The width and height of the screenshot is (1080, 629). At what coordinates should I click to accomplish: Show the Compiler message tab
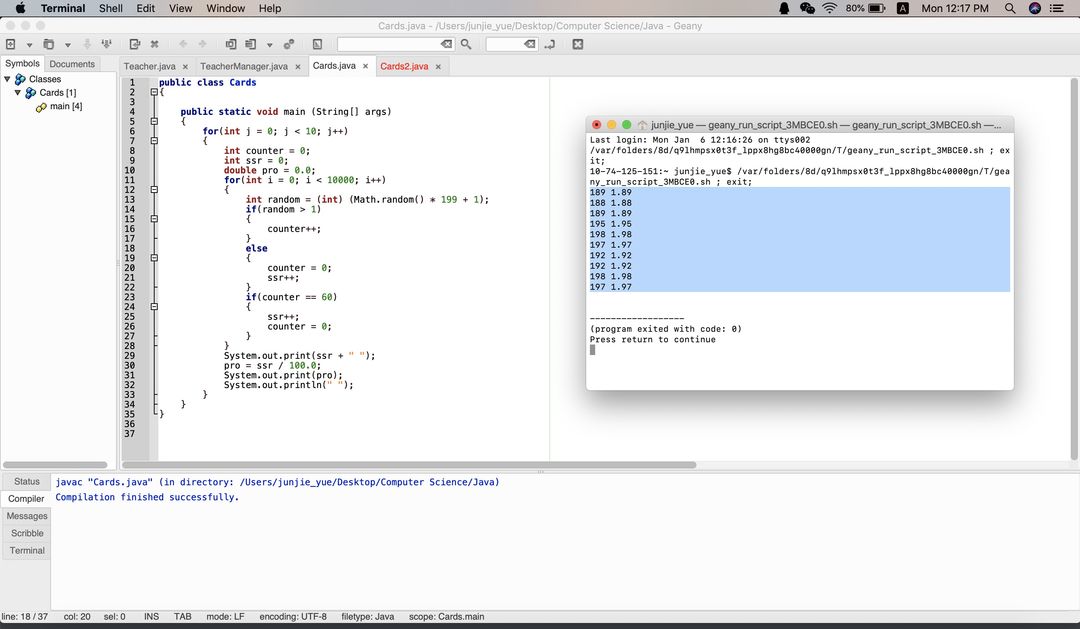point(26,498)
